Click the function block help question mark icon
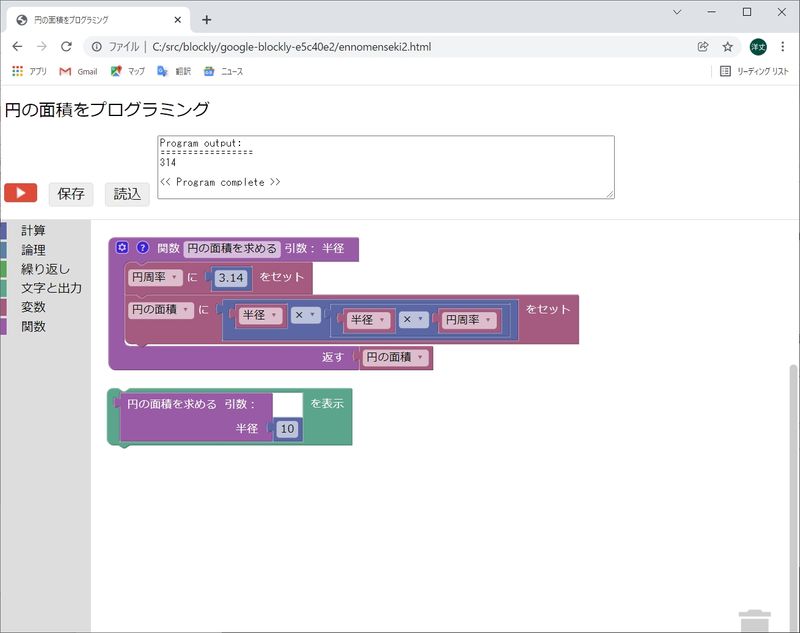The height and width of the screenshot is (633, 800). (x=142, y=248)
